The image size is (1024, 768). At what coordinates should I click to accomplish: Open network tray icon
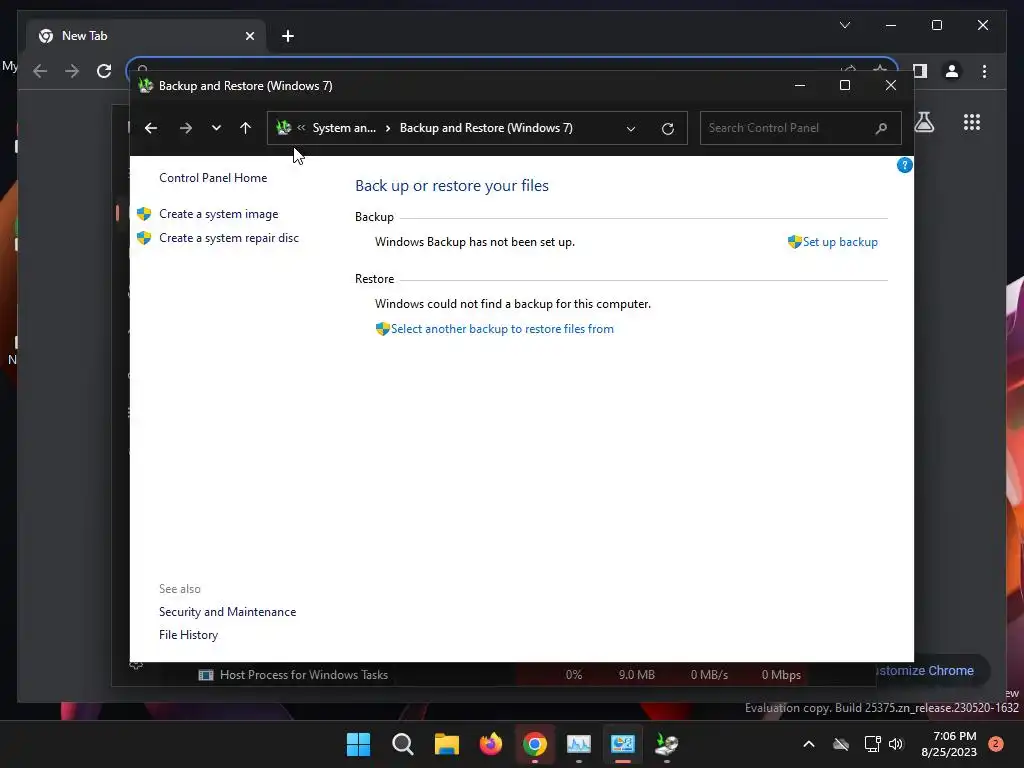click(872, 744)
